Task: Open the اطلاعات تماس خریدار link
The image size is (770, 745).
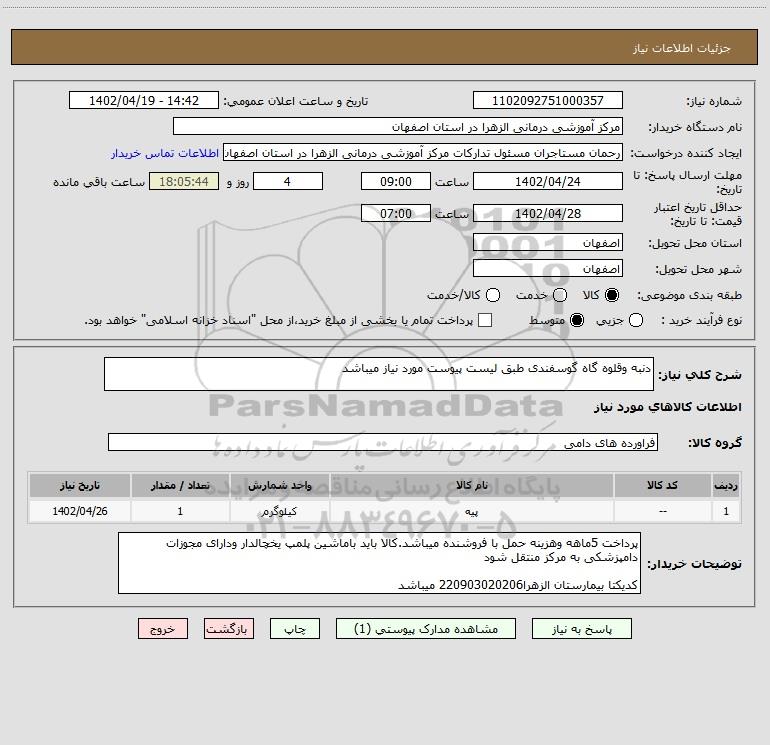Action: click(165, 153)
